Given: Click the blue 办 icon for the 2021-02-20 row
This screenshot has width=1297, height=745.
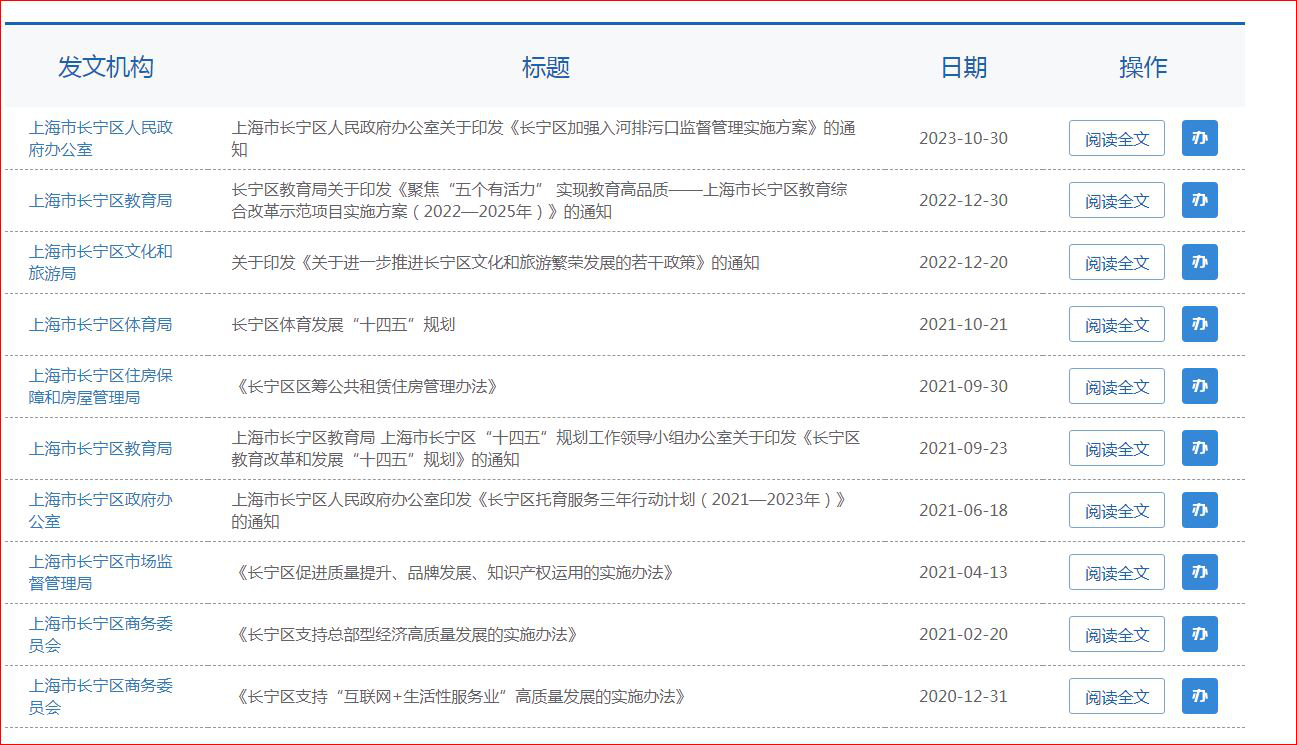Looking at the screenshot, I should [x=1200, y=634].
